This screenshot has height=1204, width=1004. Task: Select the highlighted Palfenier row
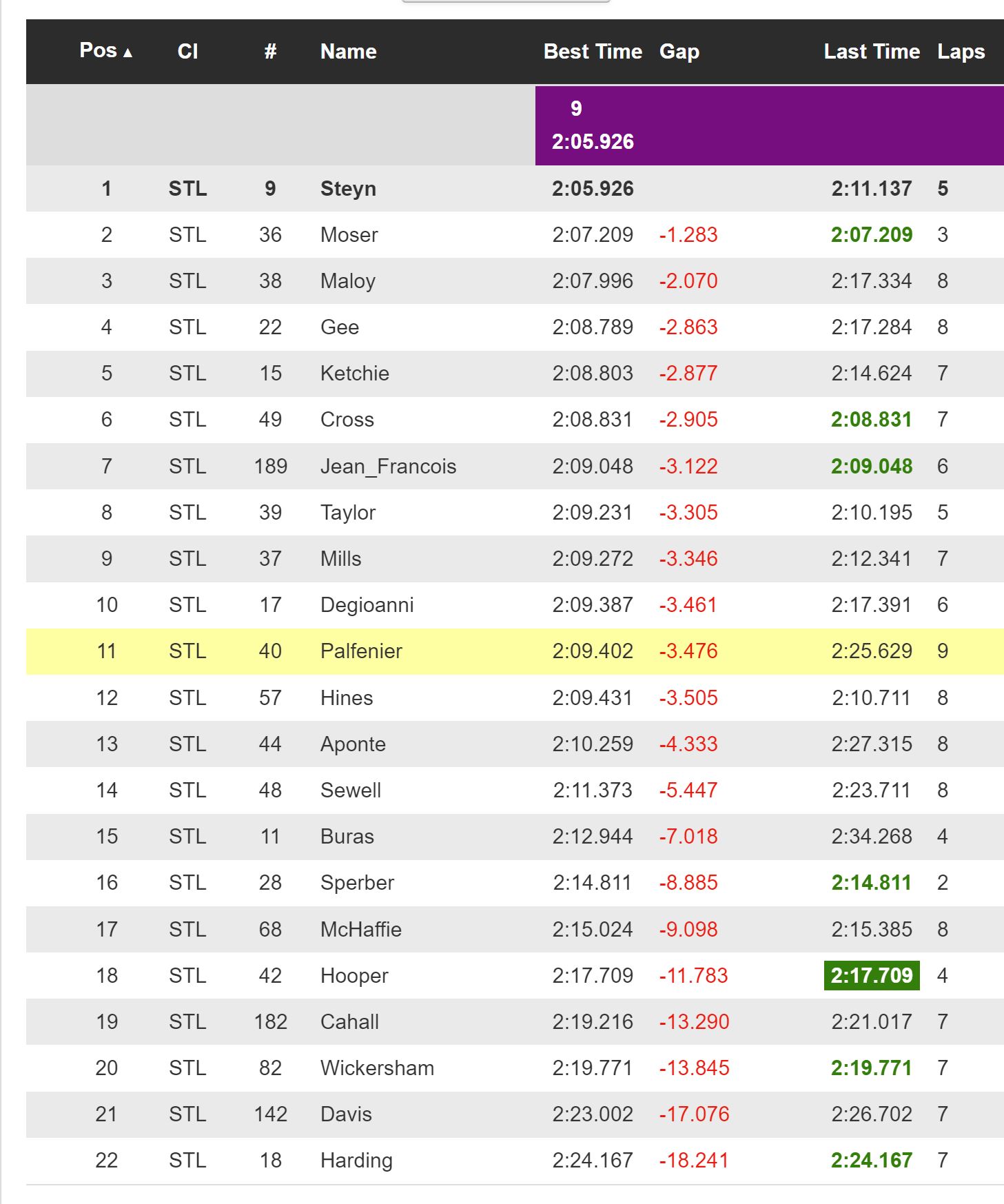pyautogui.click(x=515, y=651)
